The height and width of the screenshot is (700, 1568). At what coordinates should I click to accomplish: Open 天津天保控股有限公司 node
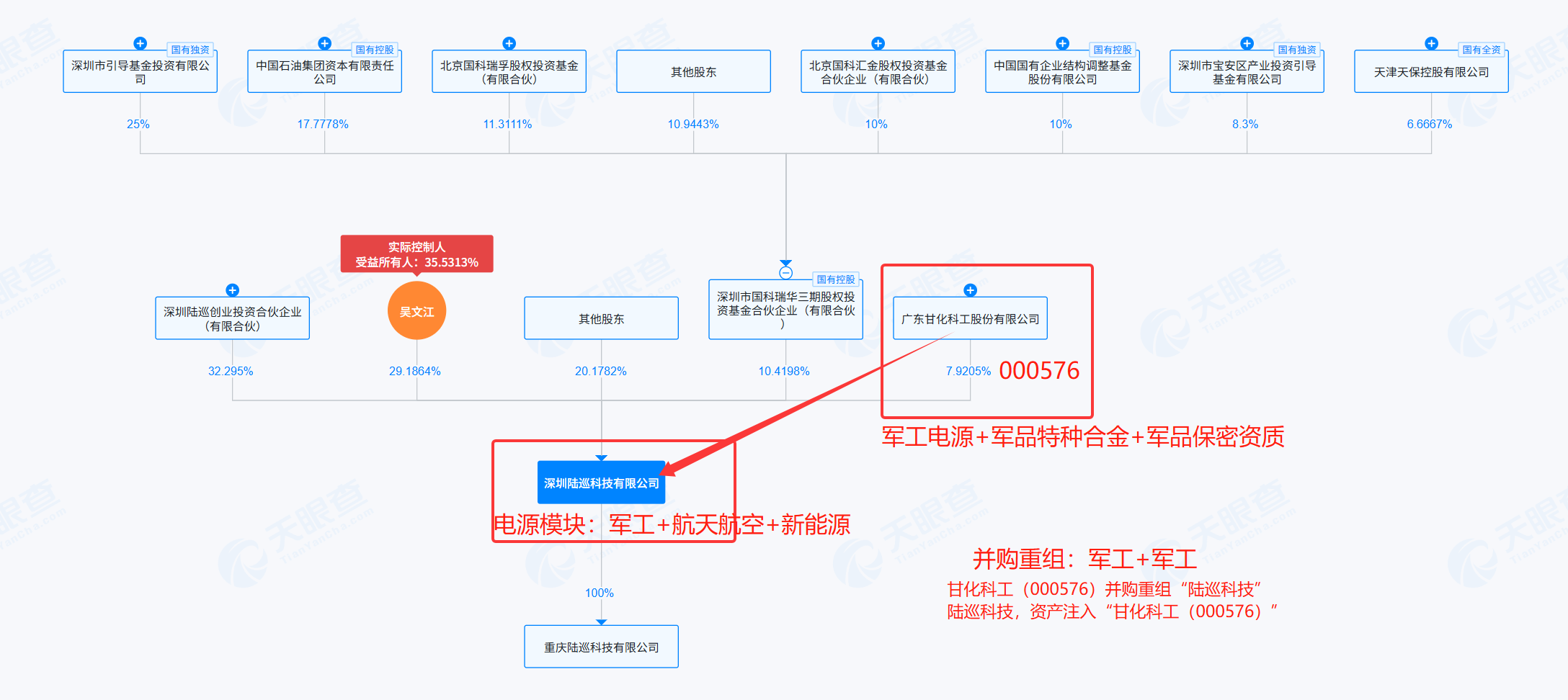click(x=1432, y=71)
